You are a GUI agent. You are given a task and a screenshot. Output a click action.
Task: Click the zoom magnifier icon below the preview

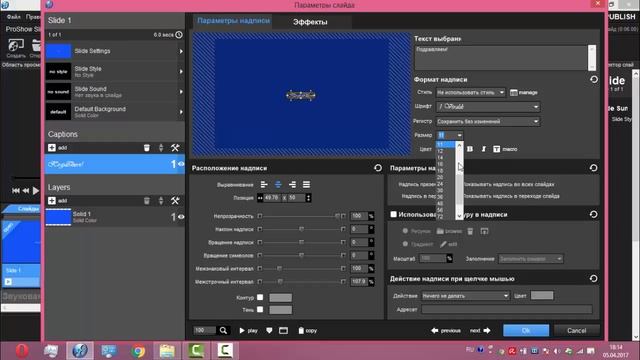click(x=223, y=330)
